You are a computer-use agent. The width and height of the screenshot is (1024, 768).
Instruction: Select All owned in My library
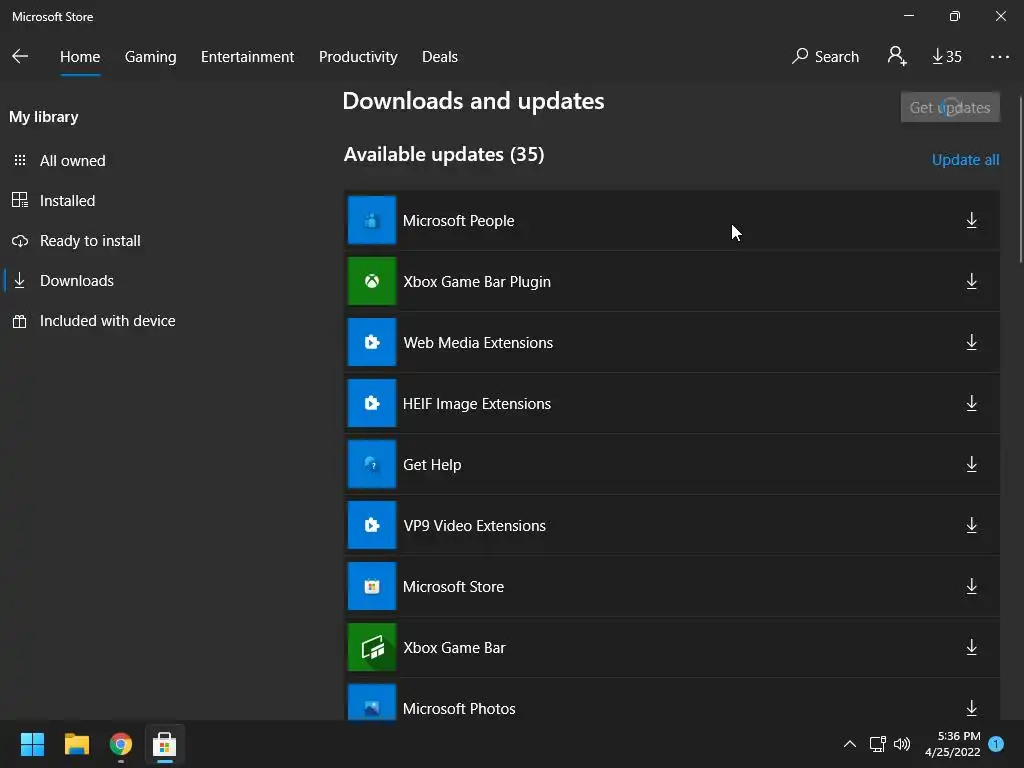coord(72,161)
